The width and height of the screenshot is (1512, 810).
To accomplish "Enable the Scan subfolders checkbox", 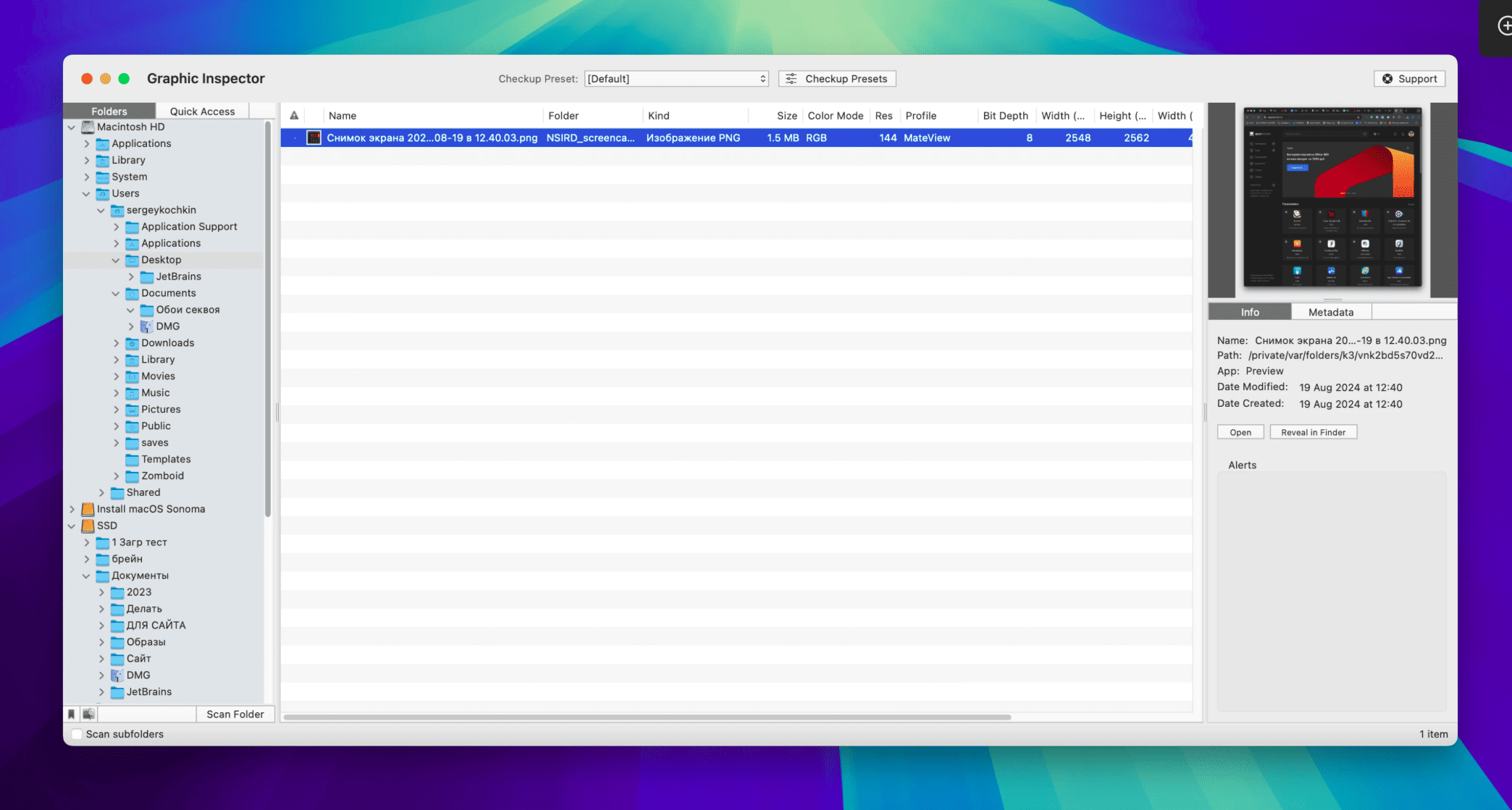I will [x=77, y=734].
